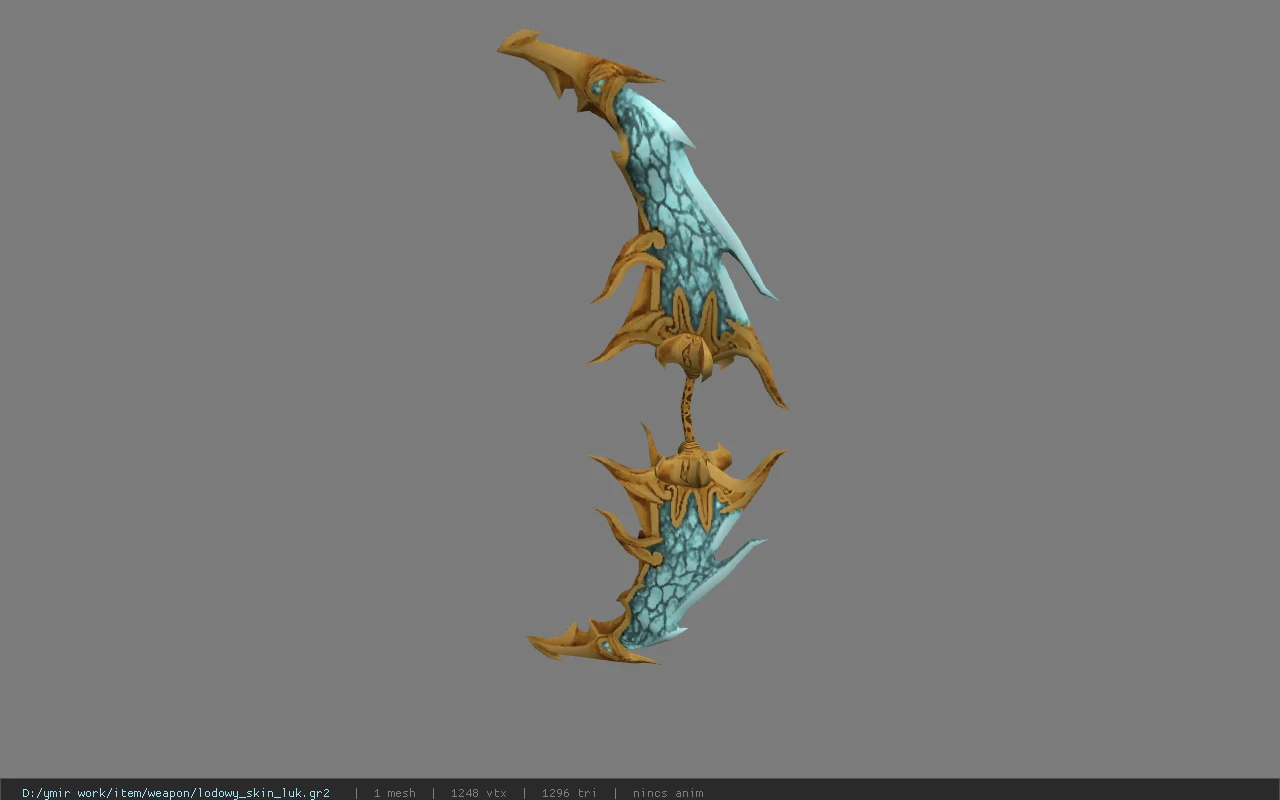Image resolution: width=1280 pixels, height=800 pixels.
Task: Click the '1248 vtx' vertex count
Action: pos(478,793)
